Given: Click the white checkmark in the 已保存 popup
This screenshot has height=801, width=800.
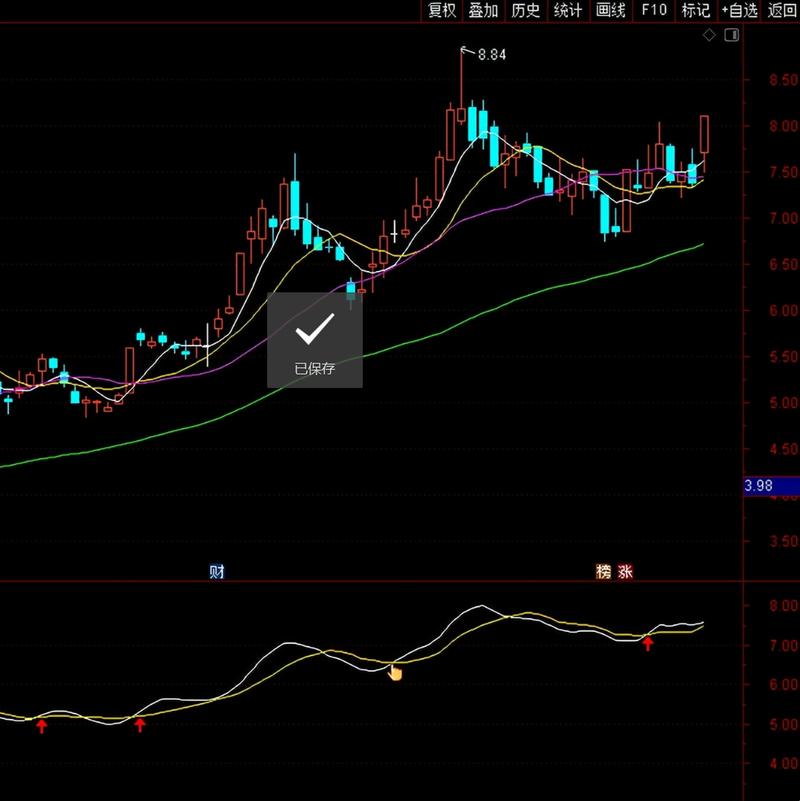Looking at the screenshot, I should (314, 328).
